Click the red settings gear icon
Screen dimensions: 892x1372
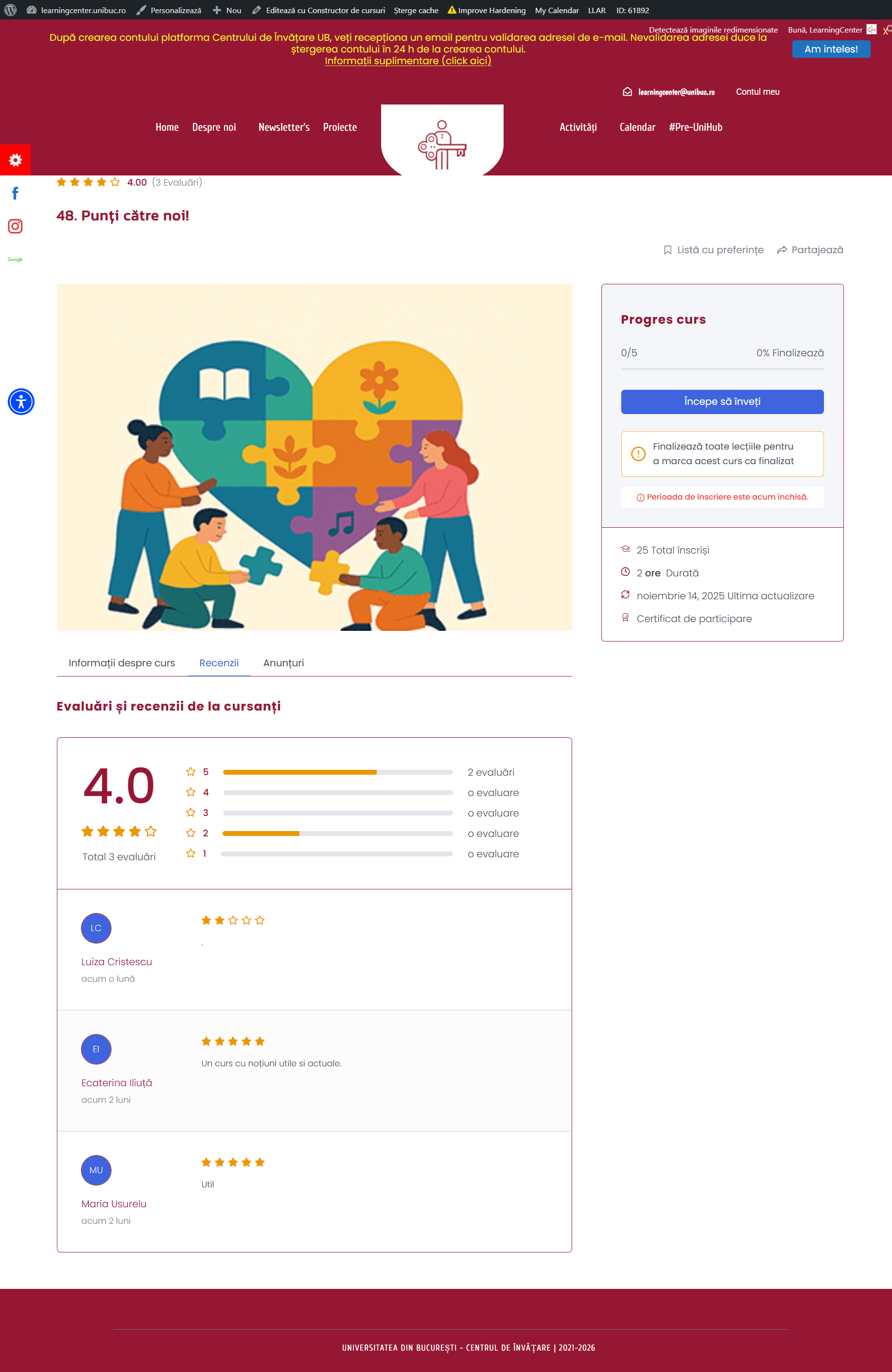[x=15, y=160]
